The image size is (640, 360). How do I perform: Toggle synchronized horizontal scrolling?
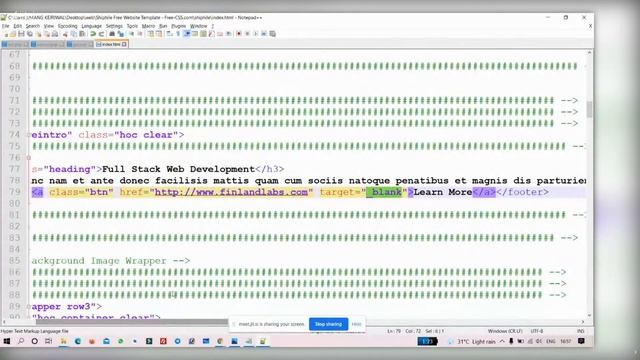159,34
